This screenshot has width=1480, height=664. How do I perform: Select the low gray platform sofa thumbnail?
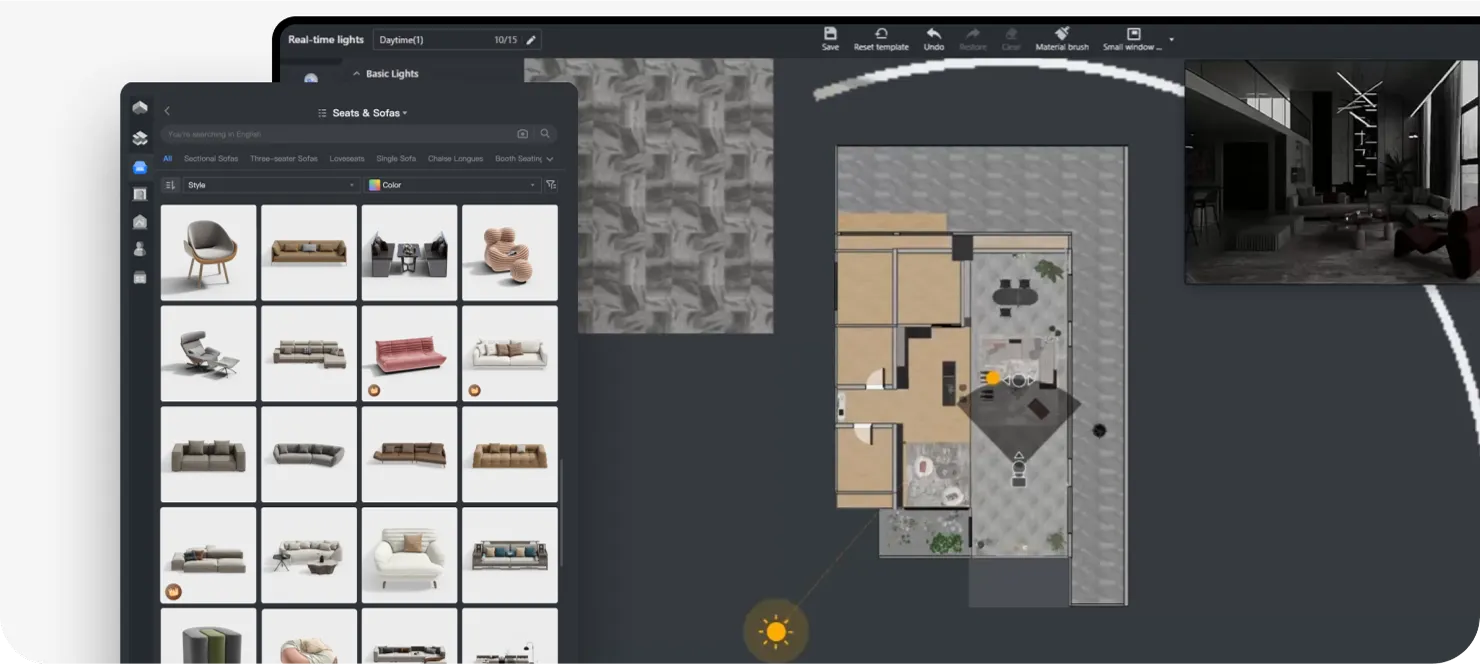point(209,555)
